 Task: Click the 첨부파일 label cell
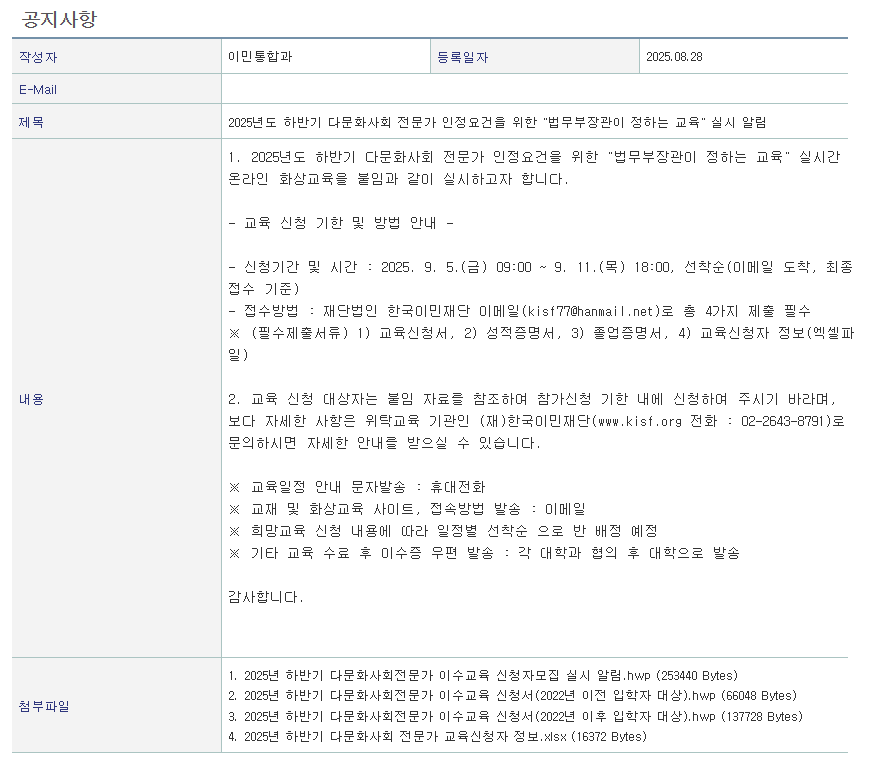click(116, 706)
